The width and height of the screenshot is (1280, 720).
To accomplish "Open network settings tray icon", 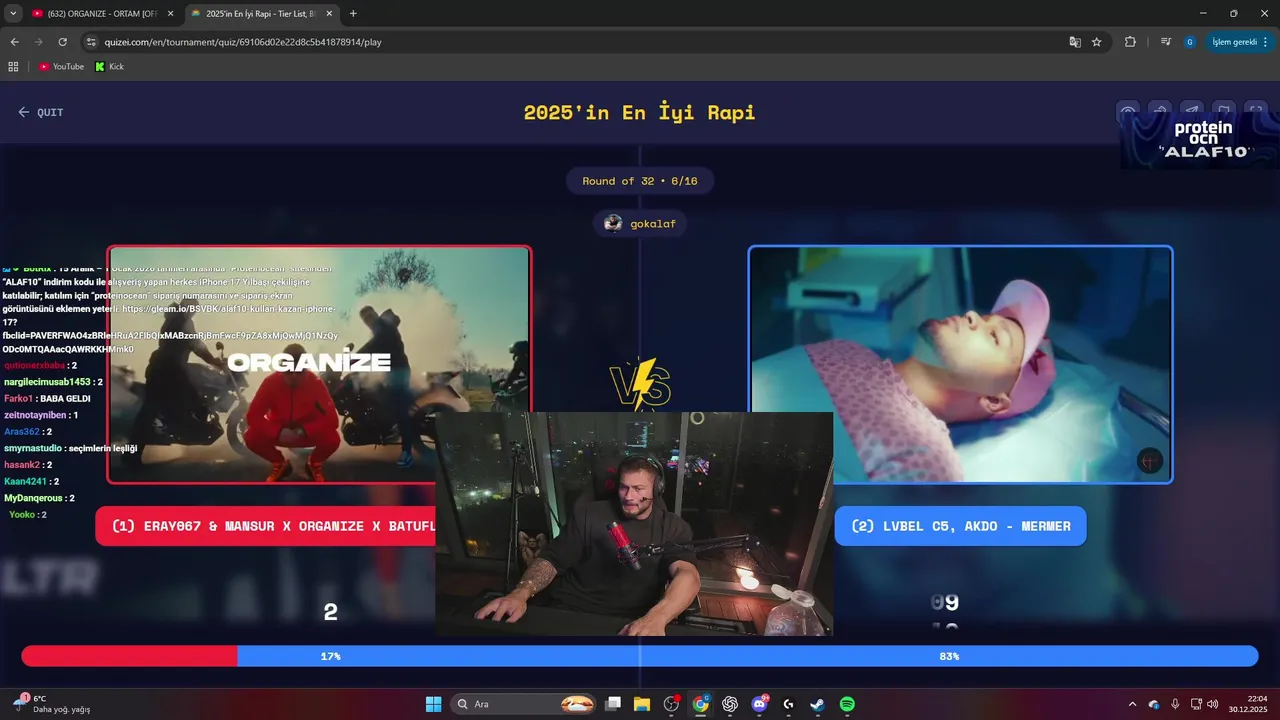I will tap(1196, 704).
